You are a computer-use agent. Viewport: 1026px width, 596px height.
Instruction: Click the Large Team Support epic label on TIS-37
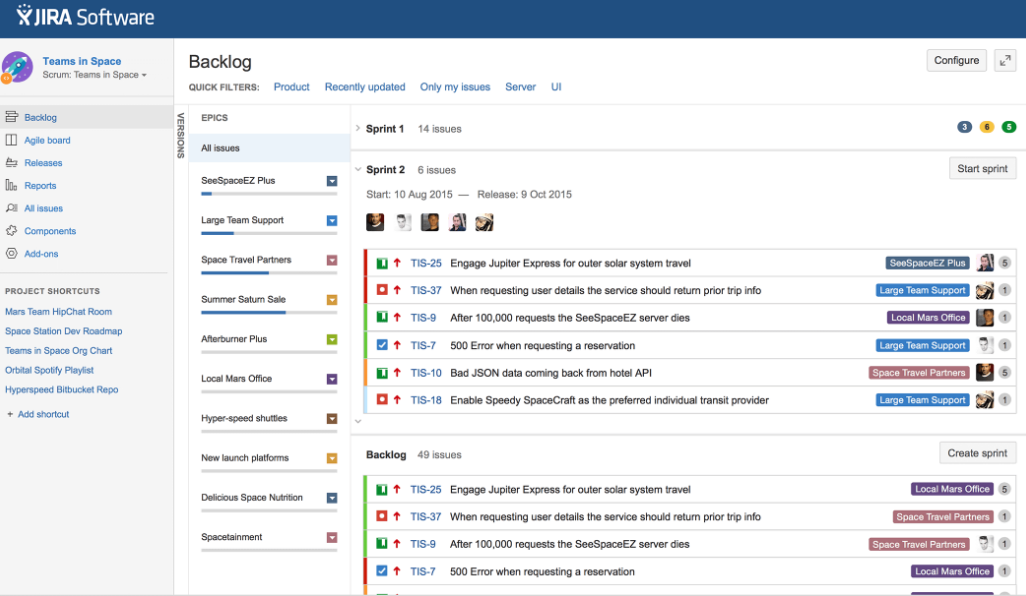click(922, 290)
